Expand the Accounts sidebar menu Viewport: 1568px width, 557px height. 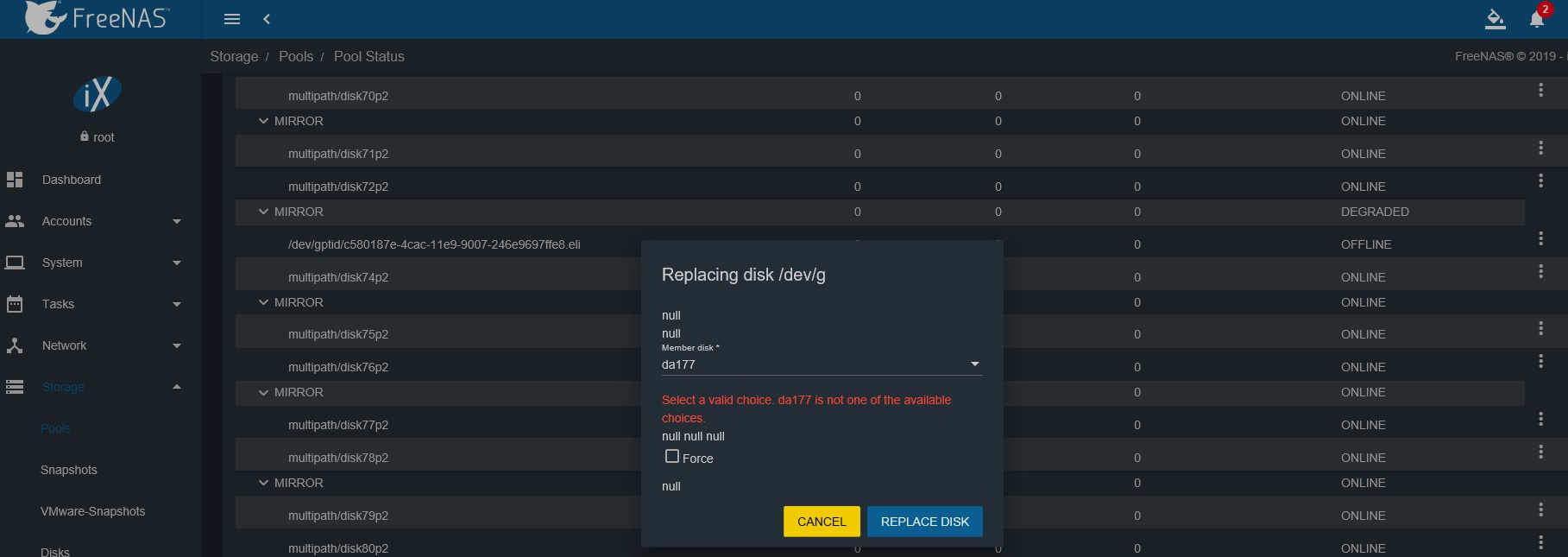93,221
